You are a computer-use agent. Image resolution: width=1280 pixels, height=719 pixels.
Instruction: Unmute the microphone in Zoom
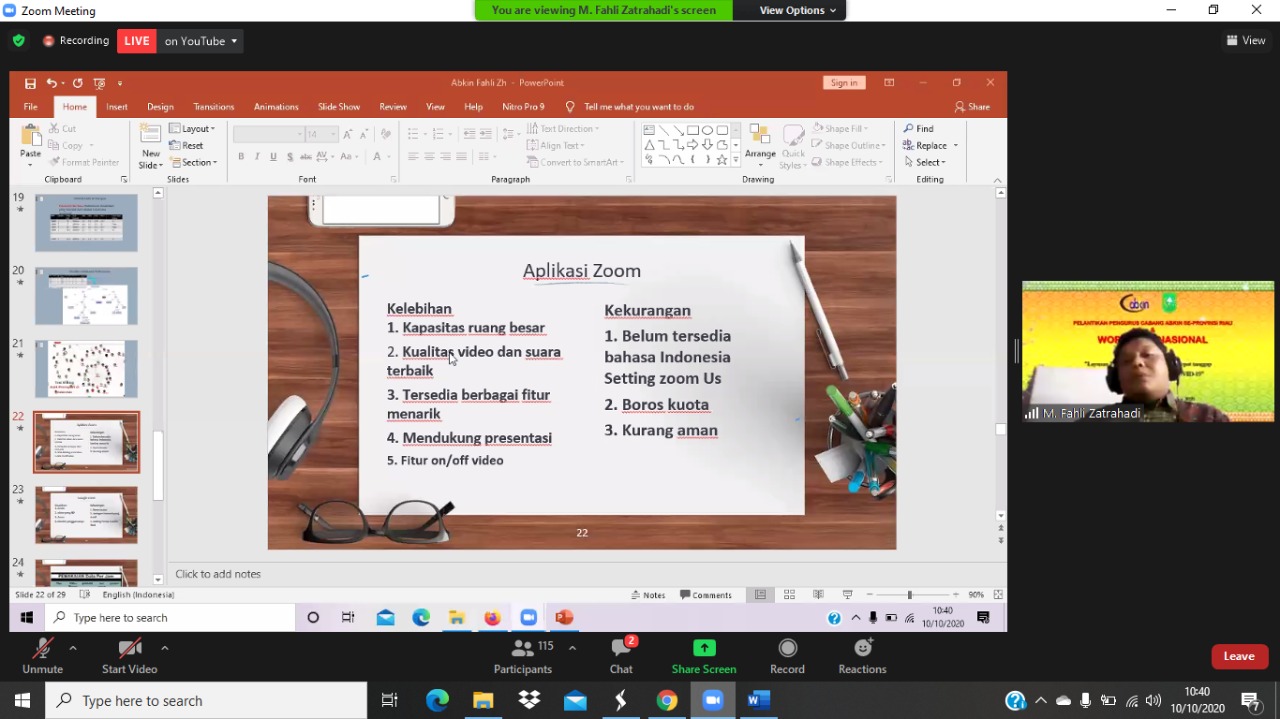pyautogui.click(x=42, y=656)
